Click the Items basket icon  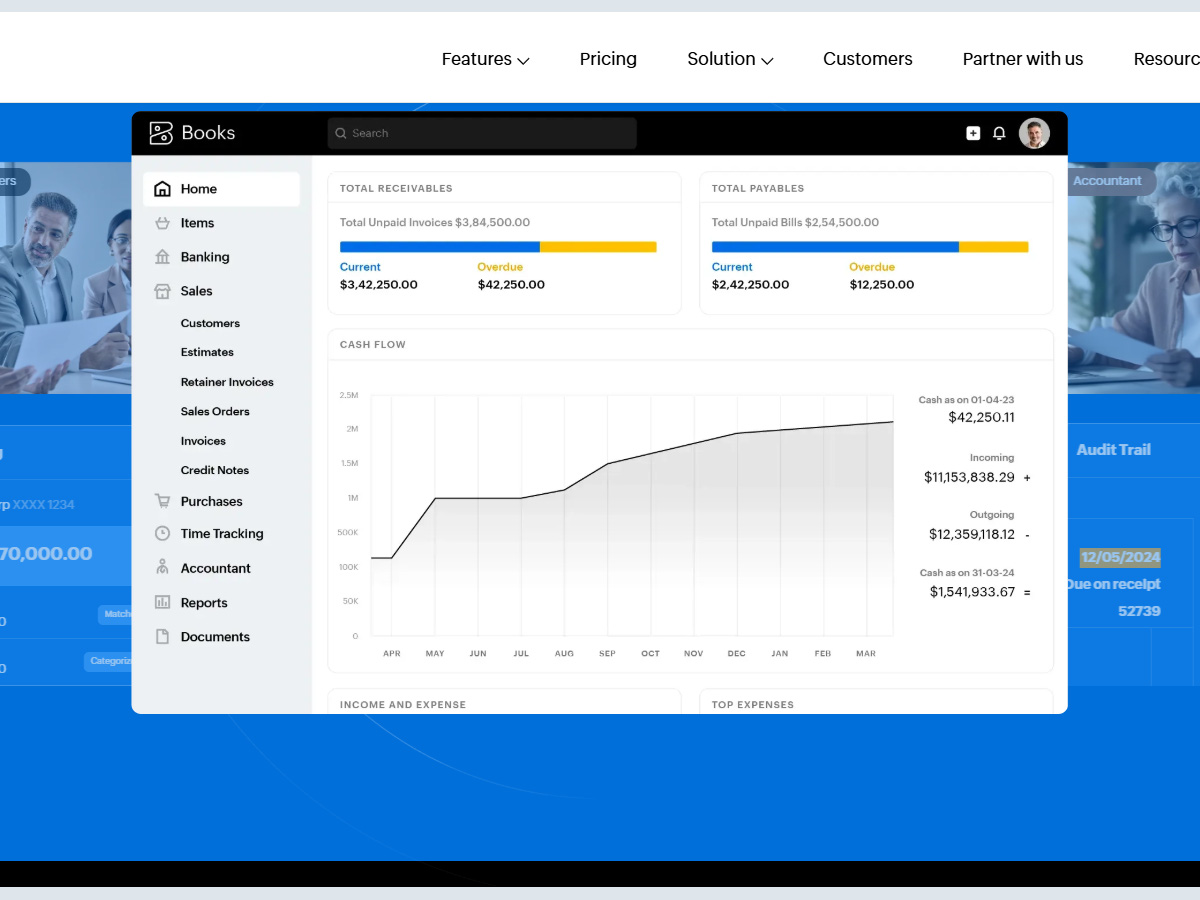pos(162,223)
